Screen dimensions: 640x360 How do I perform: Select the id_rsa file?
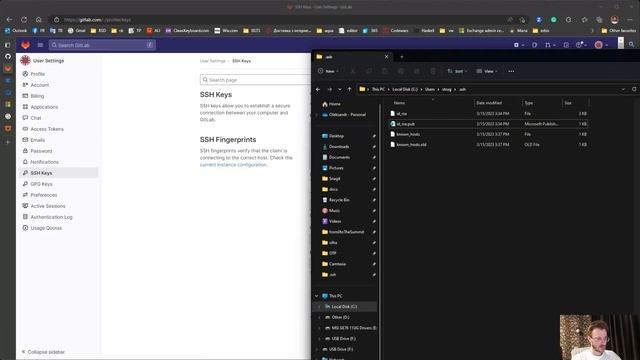click(488, 113)
